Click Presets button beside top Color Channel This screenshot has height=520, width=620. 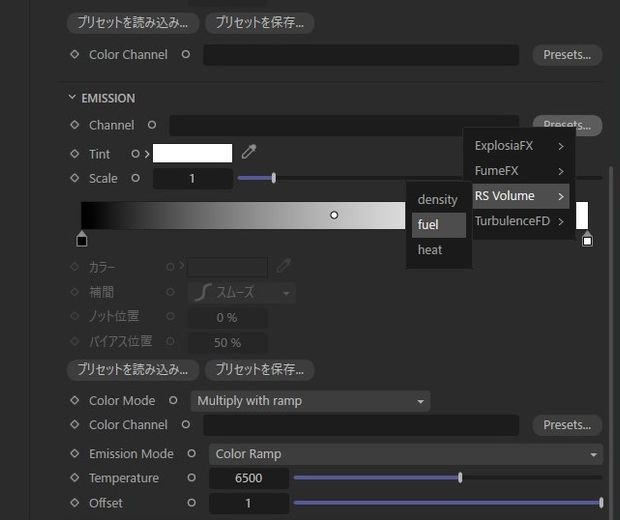[x=567, y=55]
